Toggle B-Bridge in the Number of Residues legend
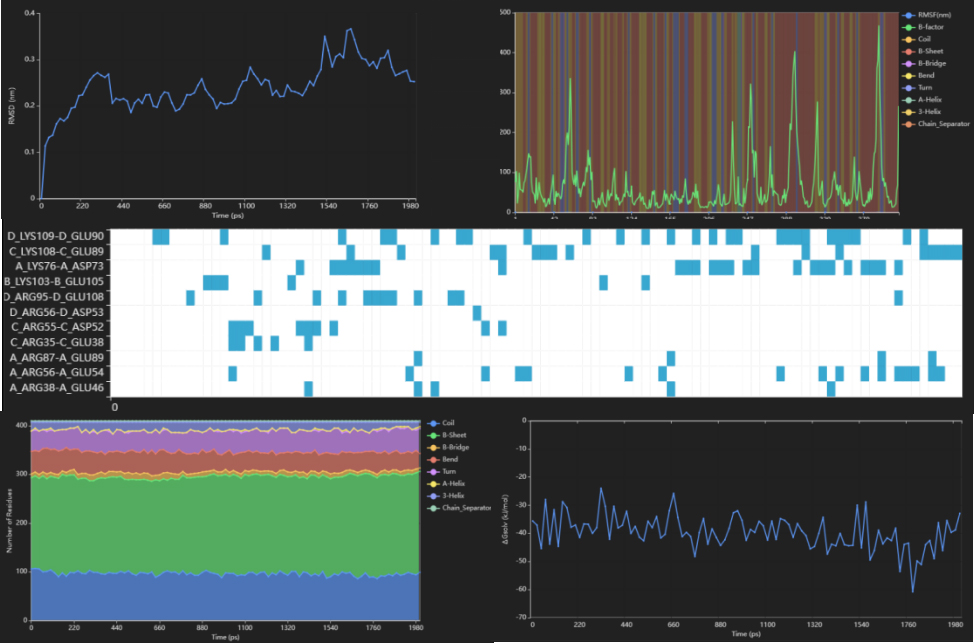974x644 pixels. point(448,447)
